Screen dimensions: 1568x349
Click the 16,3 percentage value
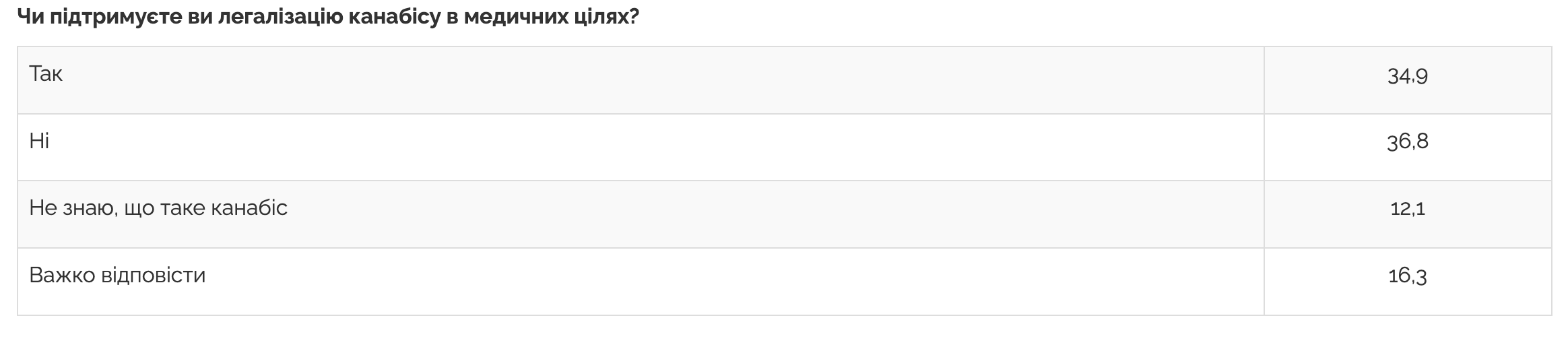[1407, 276]
